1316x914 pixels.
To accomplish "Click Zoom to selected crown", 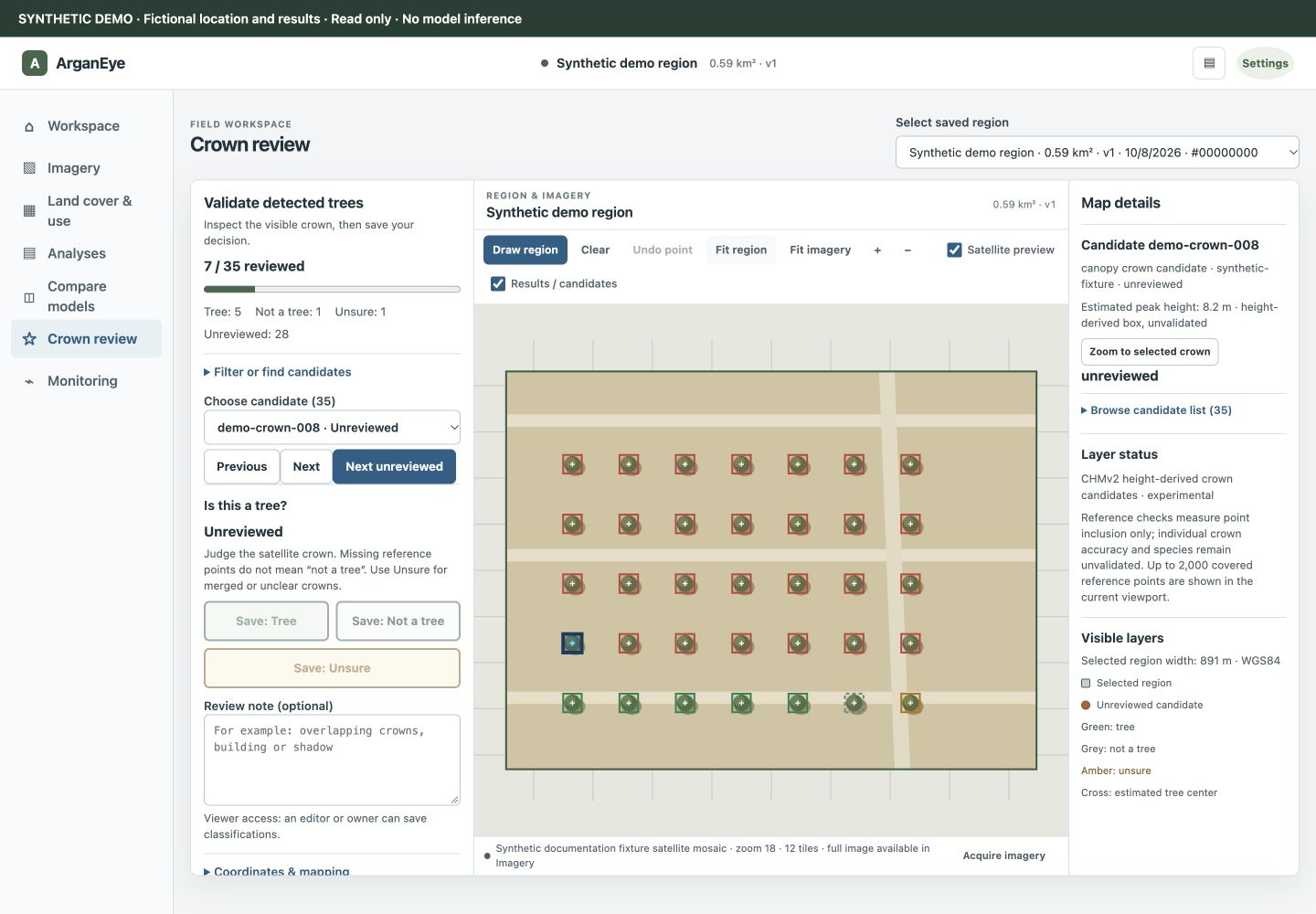I will coord(1150,352).
